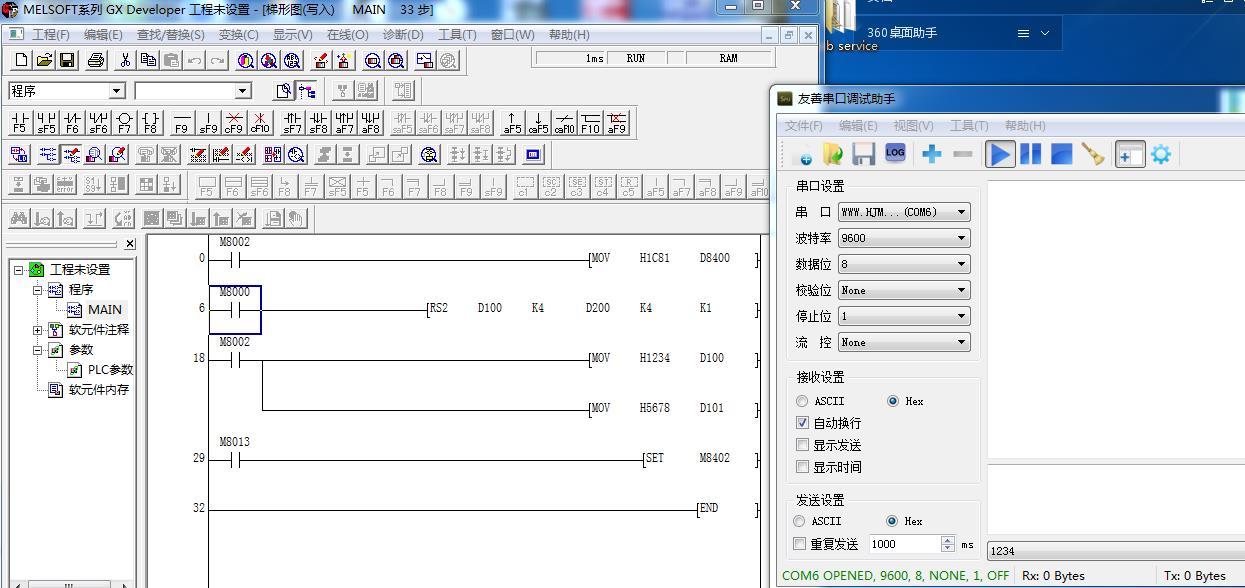
Task: Expand the 软元件注释 tree node
Action: [38, 330]
